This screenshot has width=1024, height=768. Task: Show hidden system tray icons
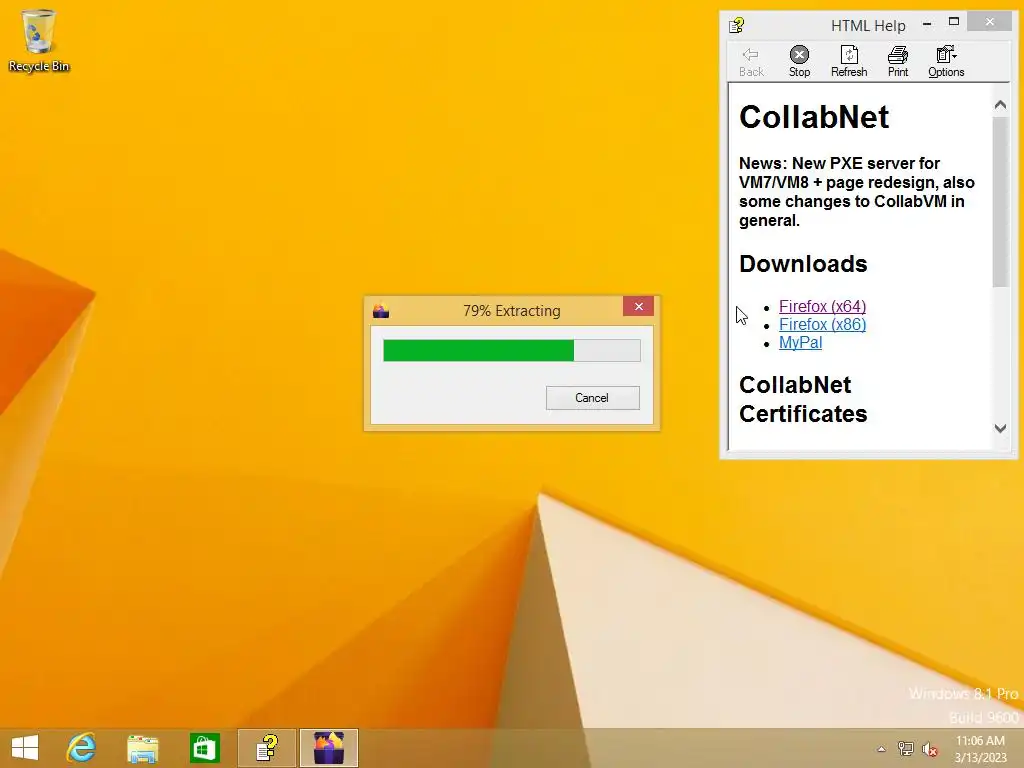pyautogui.click(x=881, y=749)
